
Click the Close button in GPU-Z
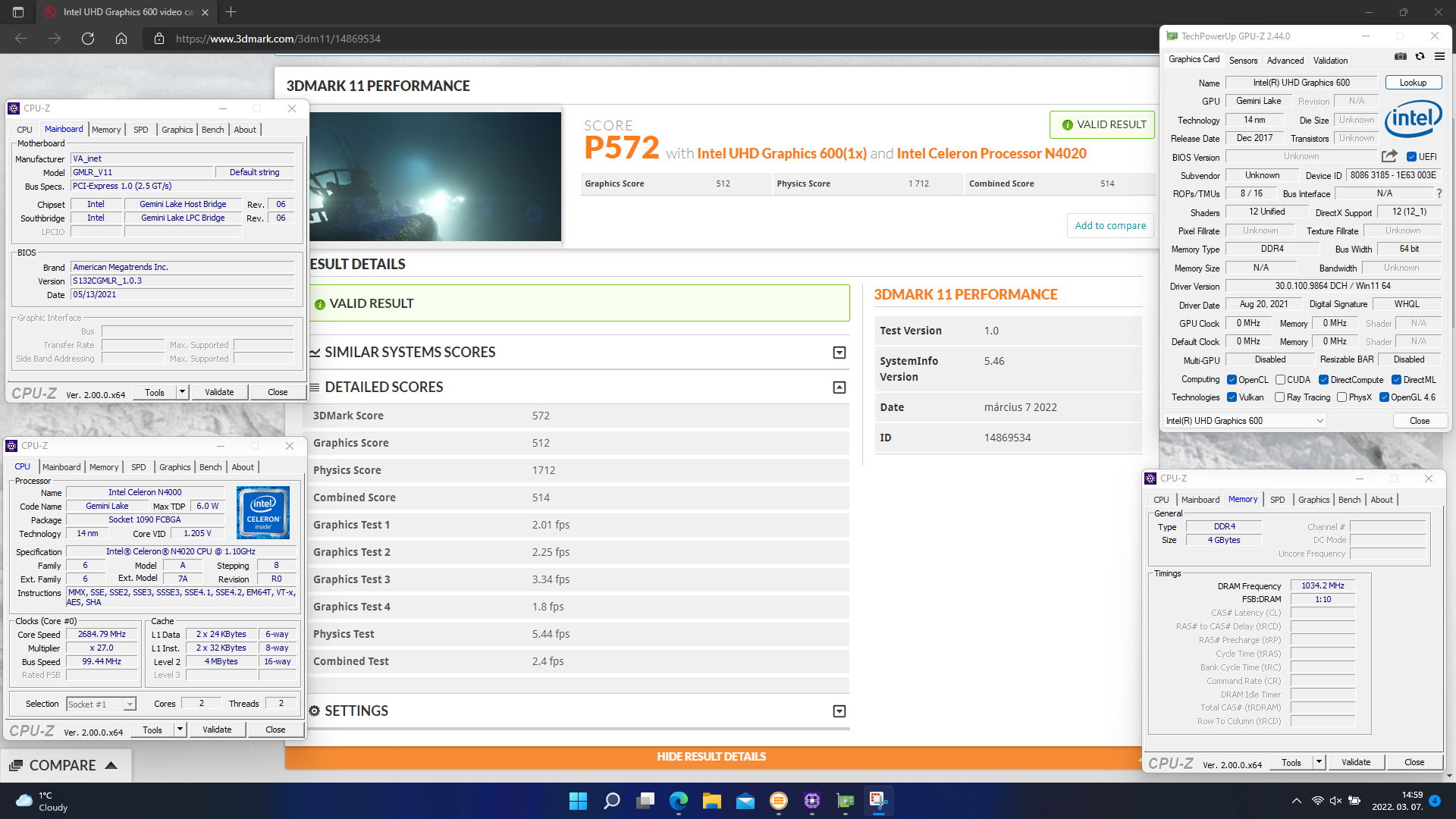1420,421
